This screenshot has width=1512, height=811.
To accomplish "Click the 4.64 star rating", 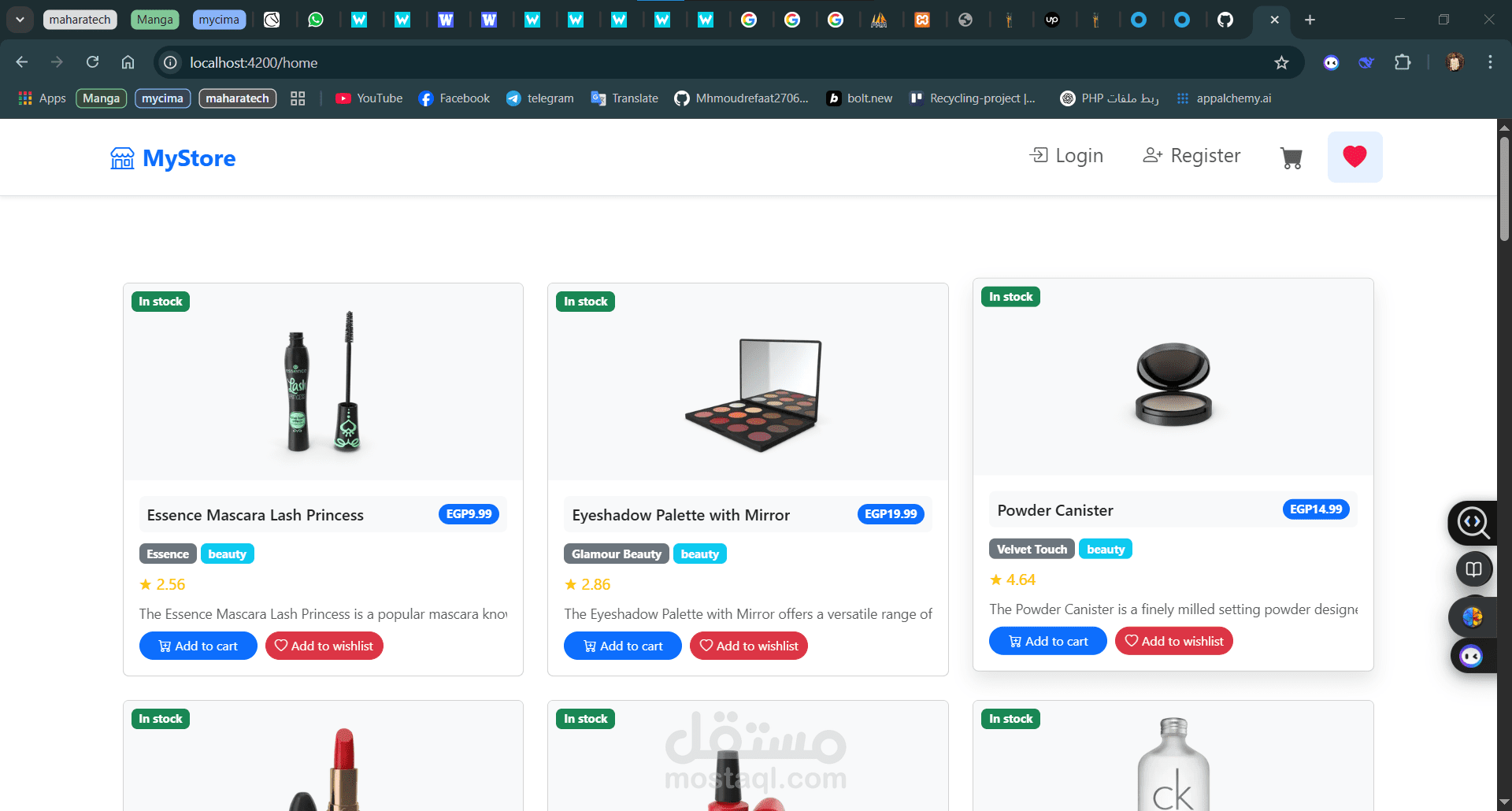I will point(1013,580).
